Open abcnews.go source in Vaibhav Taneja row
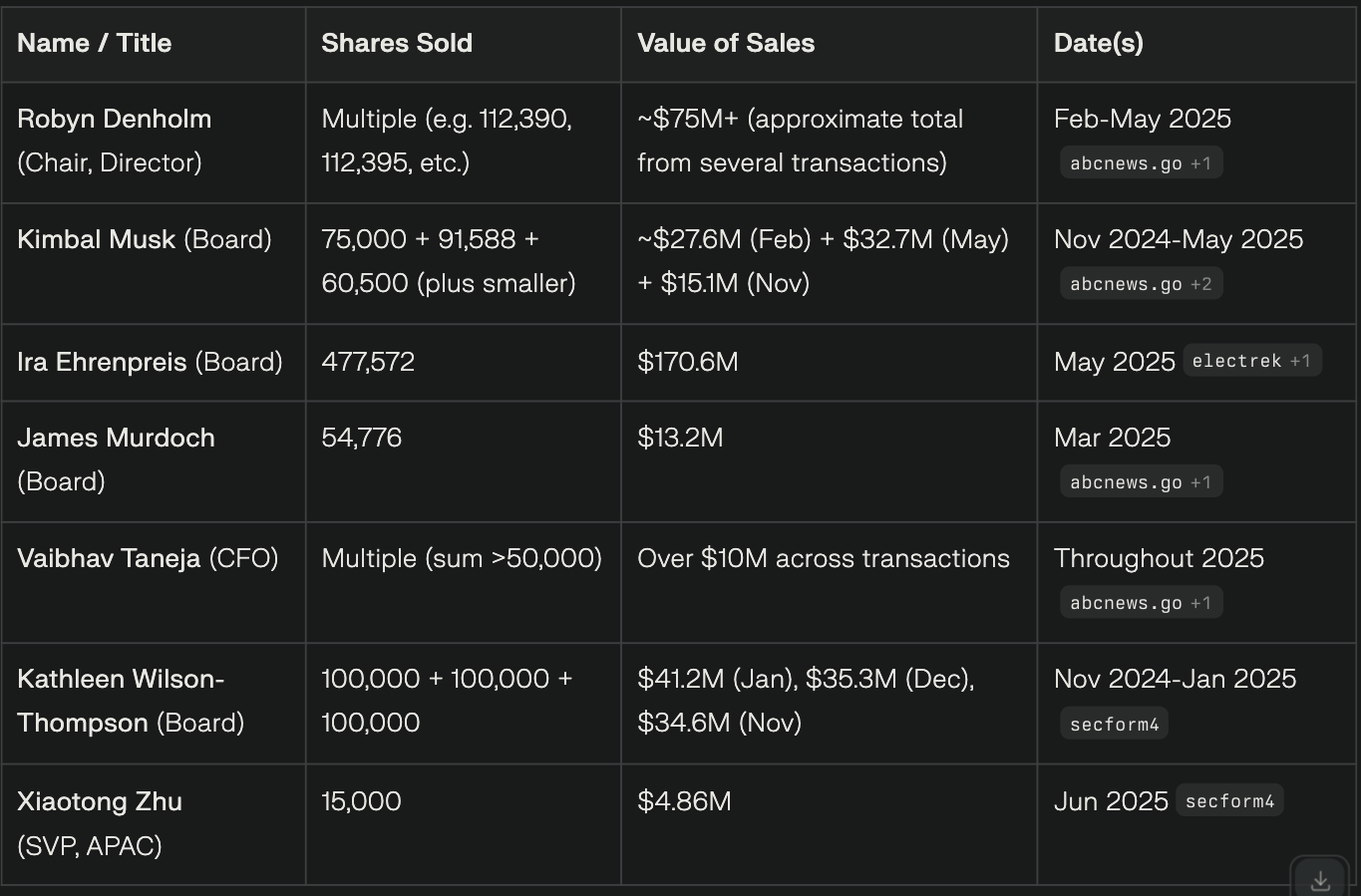 (1141, 603)
